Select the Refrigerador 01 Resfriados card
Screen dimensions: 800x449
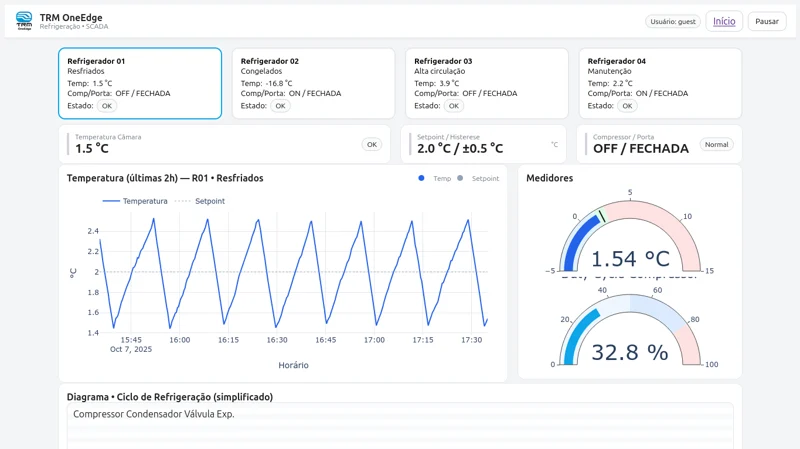coord(140,83)
